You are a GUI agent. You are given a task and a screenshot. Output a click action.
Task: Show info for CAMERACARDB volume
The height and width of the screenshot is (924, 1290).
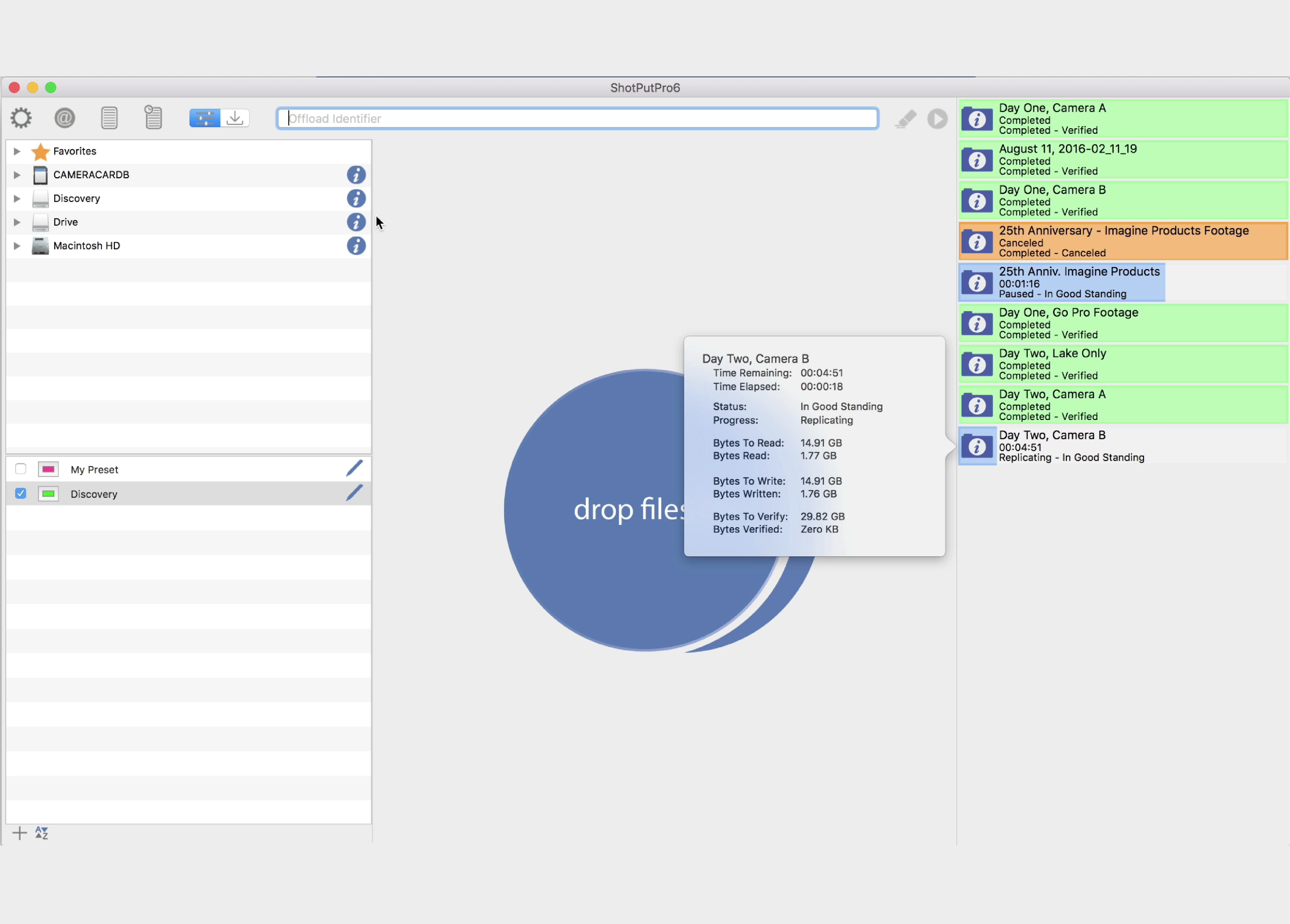(356, 175)
